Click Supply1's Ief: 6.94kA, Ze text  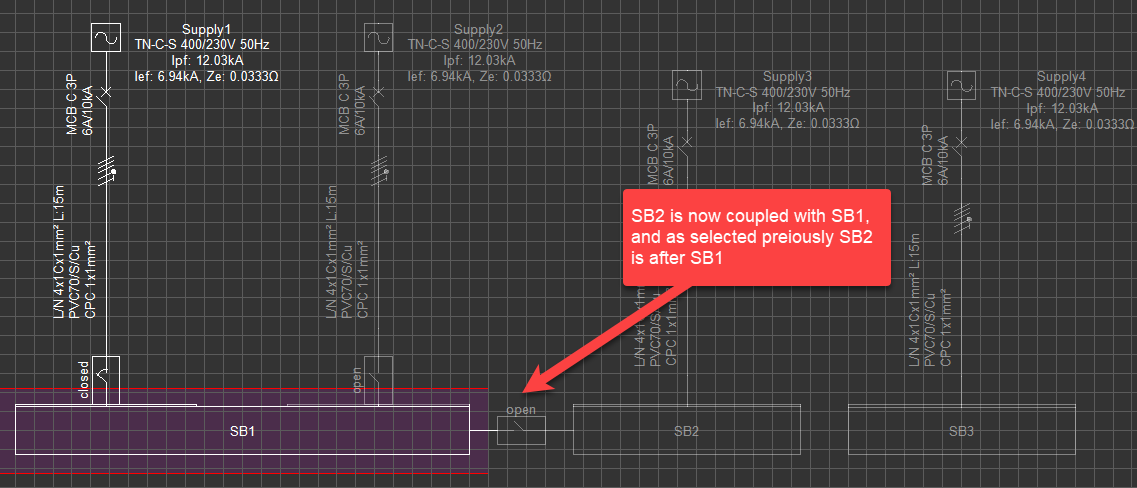pyautogui.click(x=207, y=75)
